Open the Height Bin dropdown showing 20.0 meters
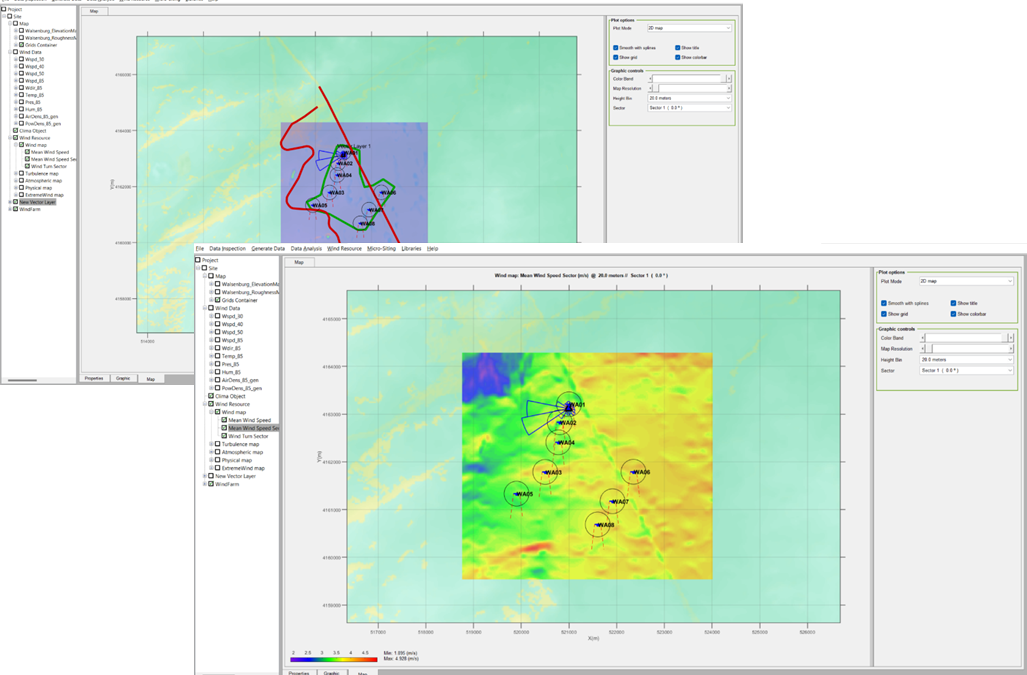Screen dimensions: 1027x675 pyautogui.click(x=966, y=359)
